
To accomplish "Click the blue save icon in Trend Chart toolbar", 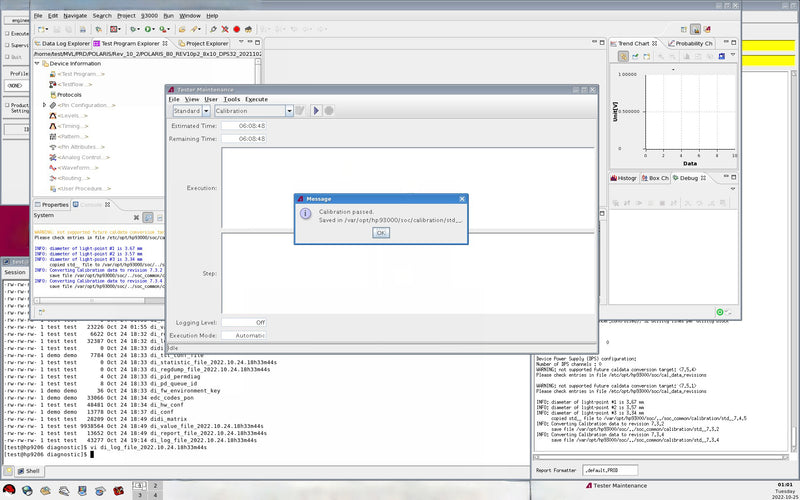I will click(x=721, y=56).
